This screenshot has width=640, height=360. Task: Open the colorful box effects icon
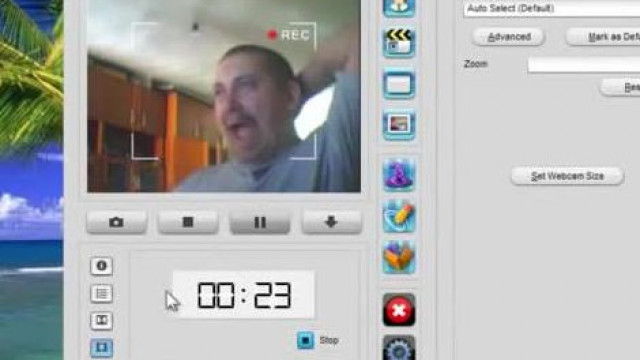pyautogui.click(x=399, y=257)
